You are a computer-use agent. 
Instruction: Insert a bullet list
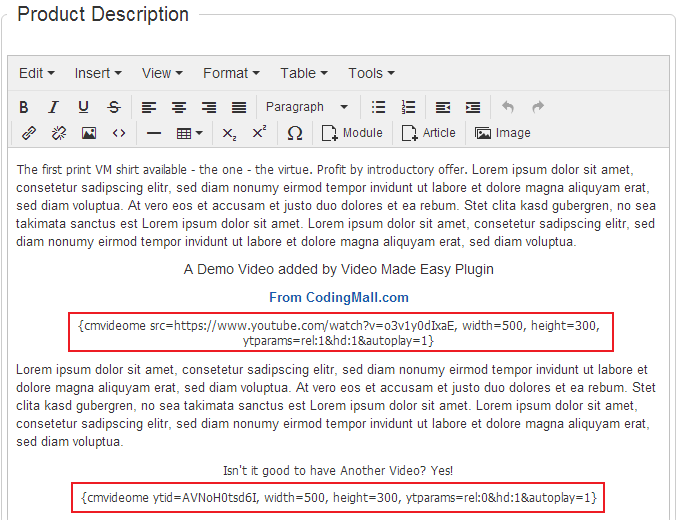378,107
